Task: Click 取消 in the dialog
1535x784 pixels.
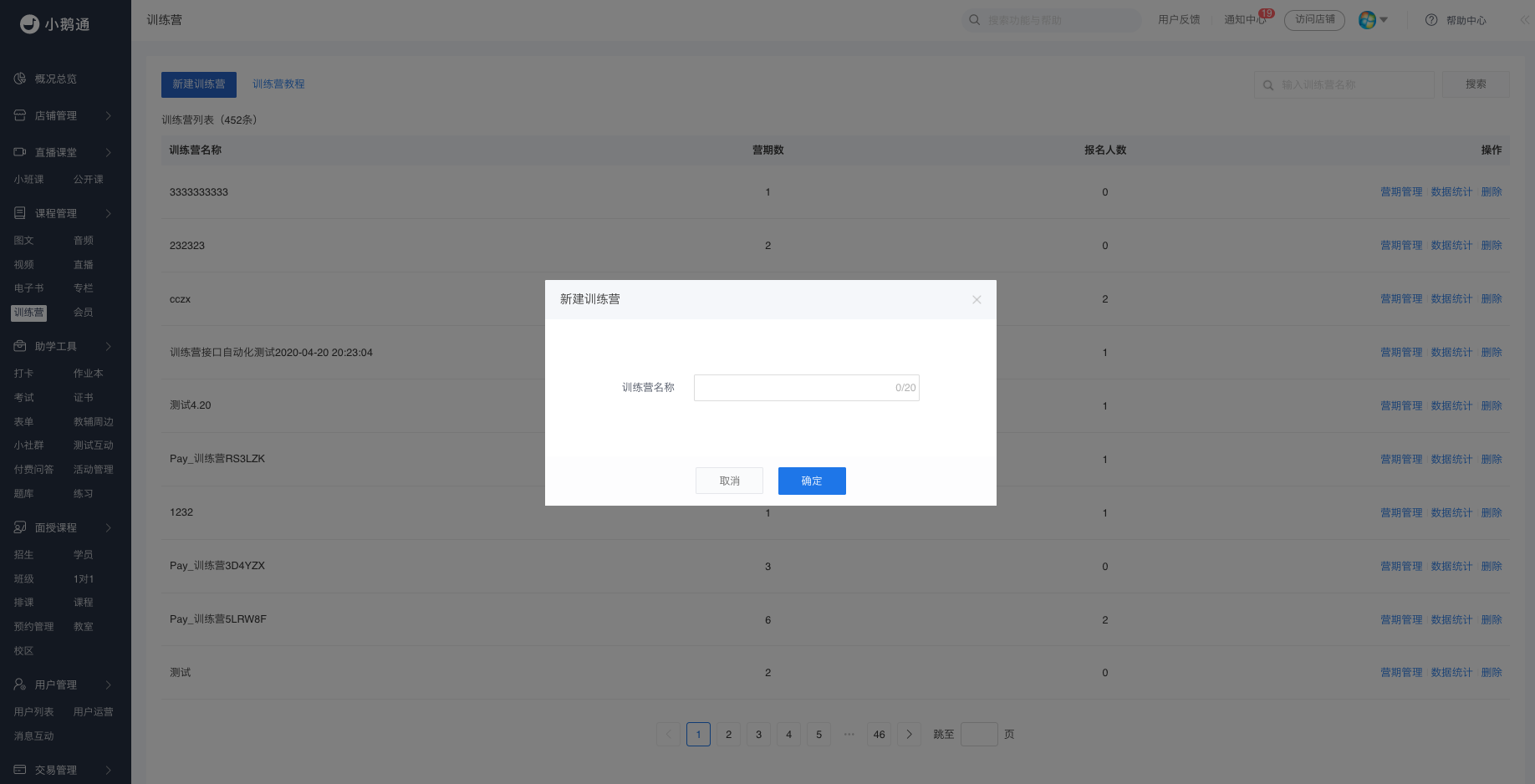Action: point(729,481)
